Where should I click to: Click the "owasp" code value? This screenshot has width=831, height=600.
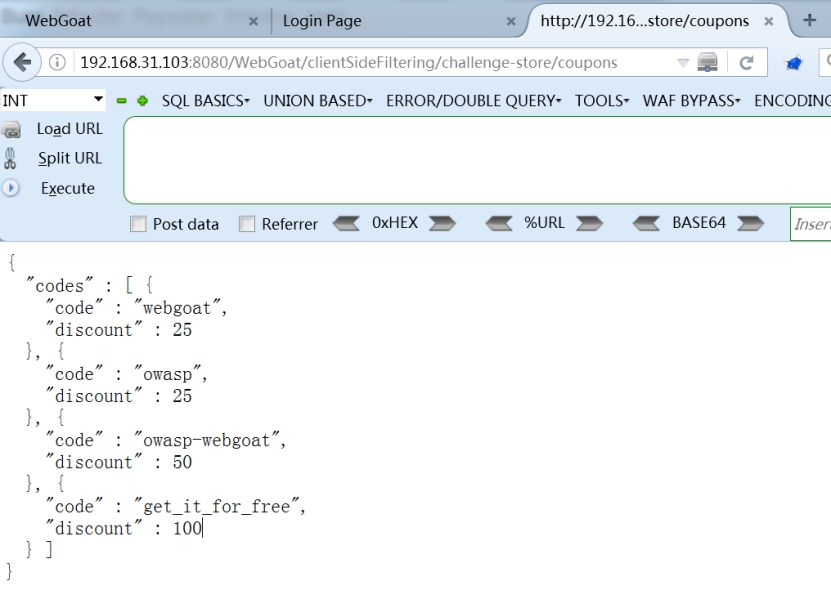point(167,374)
